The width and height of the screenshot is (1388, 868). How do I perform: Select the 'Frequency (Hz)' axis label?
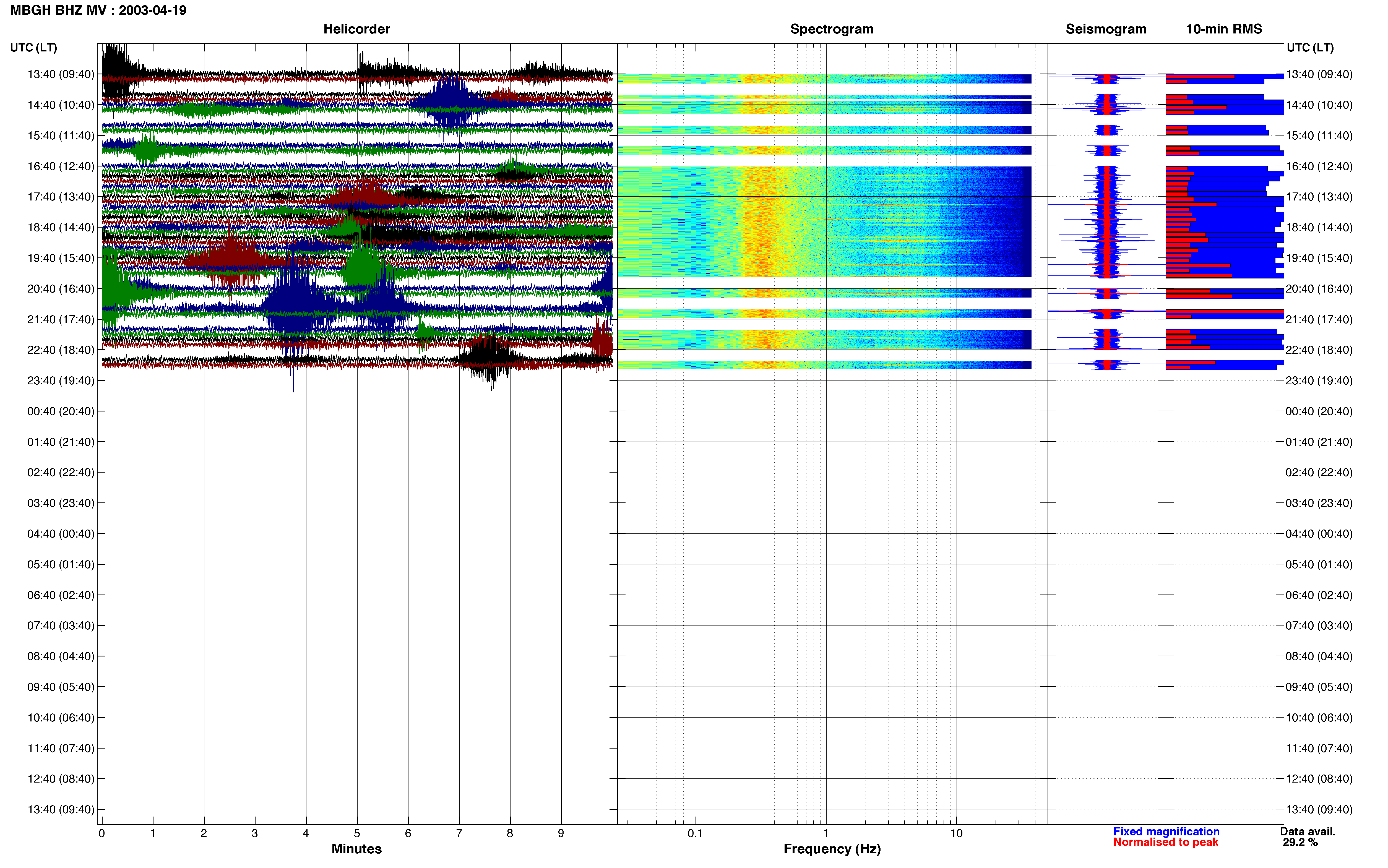(832, 849)
